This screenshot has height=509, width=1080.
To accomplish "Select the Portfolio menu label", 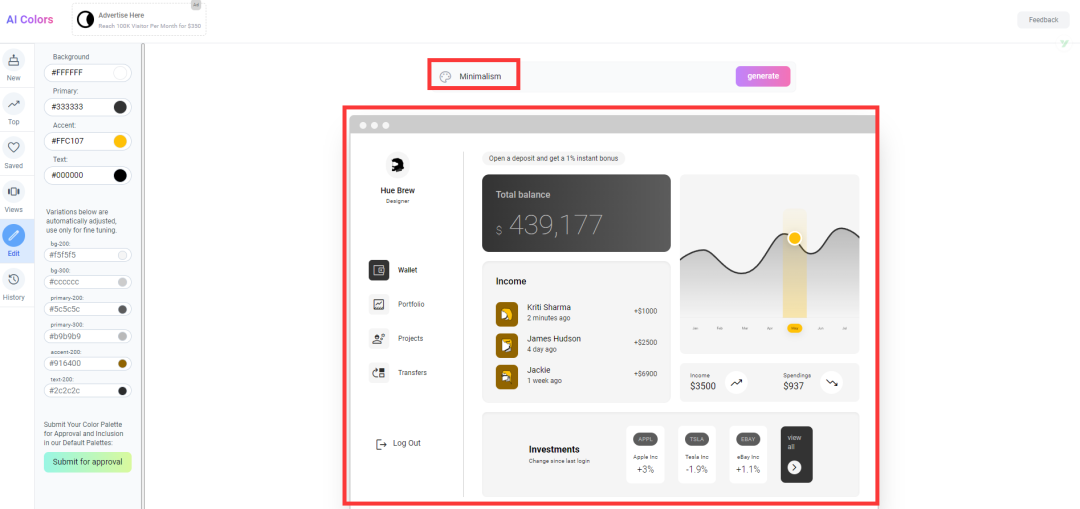I will coord(411,304).
